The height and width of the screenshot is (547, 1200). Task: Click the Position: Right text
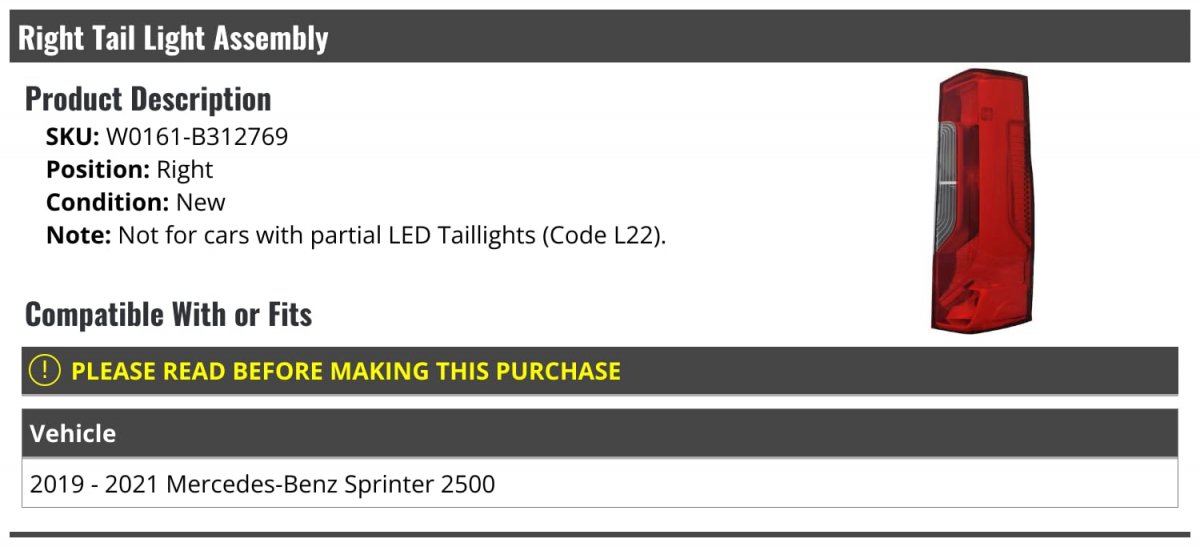pos(129,169)
